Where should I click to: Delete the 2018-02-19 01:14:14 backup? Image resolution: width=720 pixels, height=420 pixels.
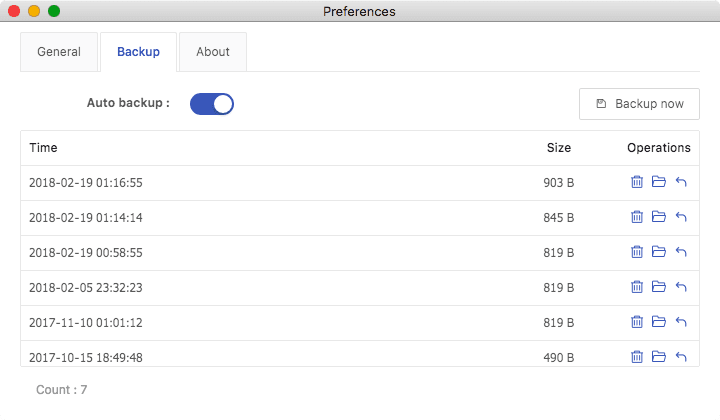pyautogui.click(x=636, y=217)
